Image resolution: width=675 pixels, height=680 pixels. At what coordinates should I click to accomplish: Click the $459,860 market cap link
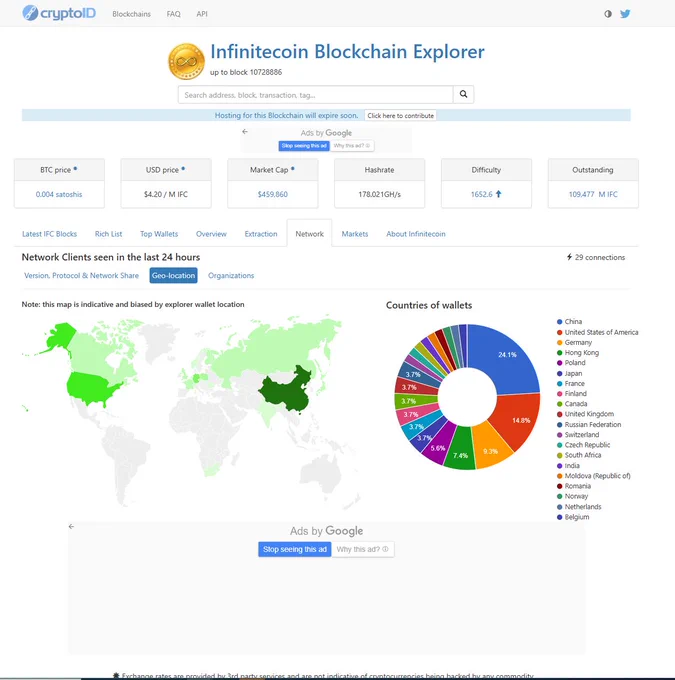coord(272,194)
